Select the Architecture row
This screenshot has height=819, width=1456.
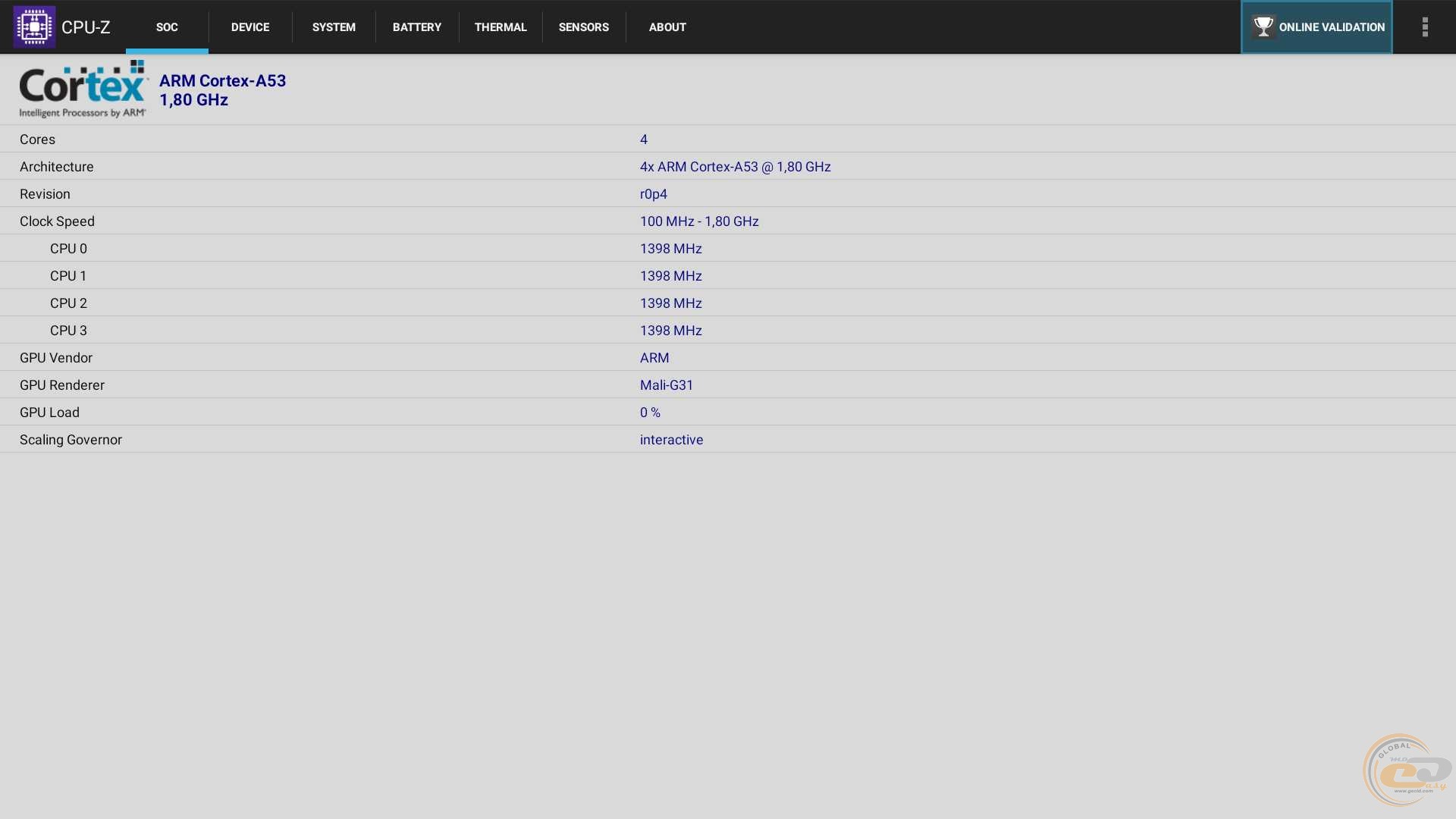[x=728, y=167]
